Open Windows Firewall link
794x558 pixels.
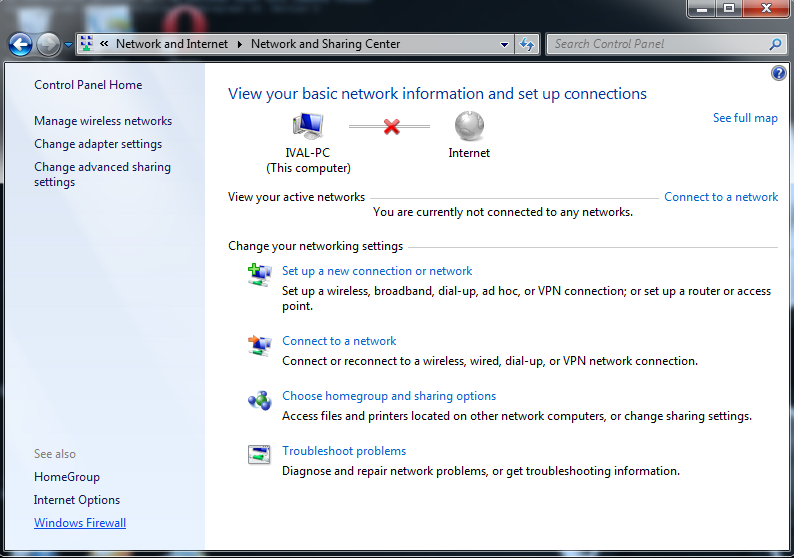point(80,523)
